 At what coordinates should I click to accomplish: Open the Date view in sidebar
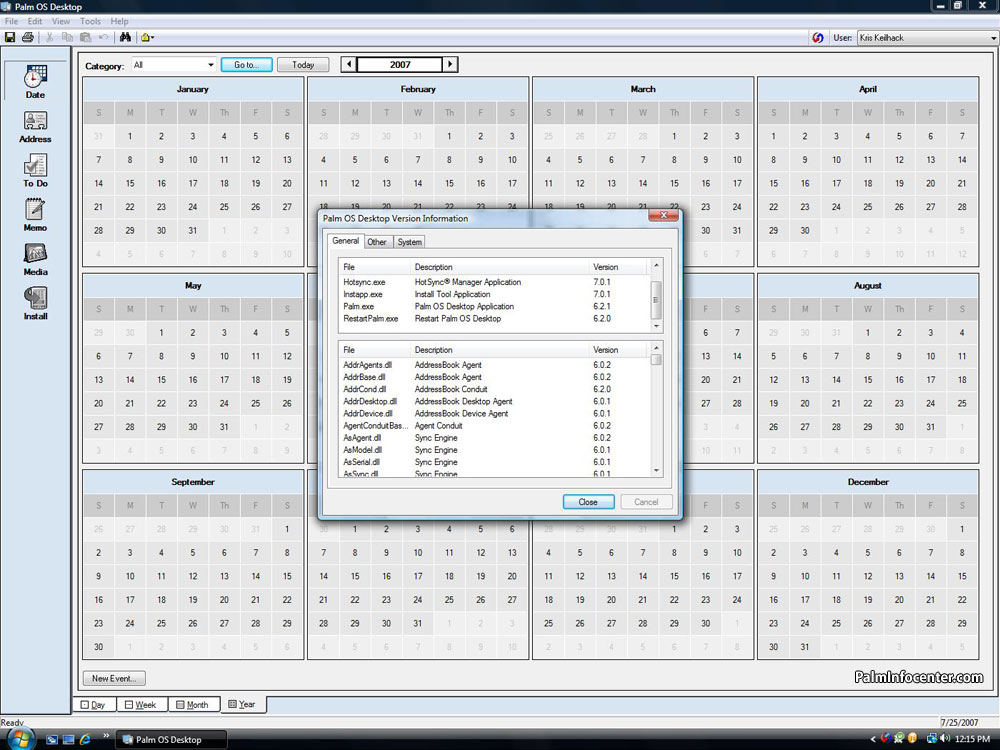point(35,82)
